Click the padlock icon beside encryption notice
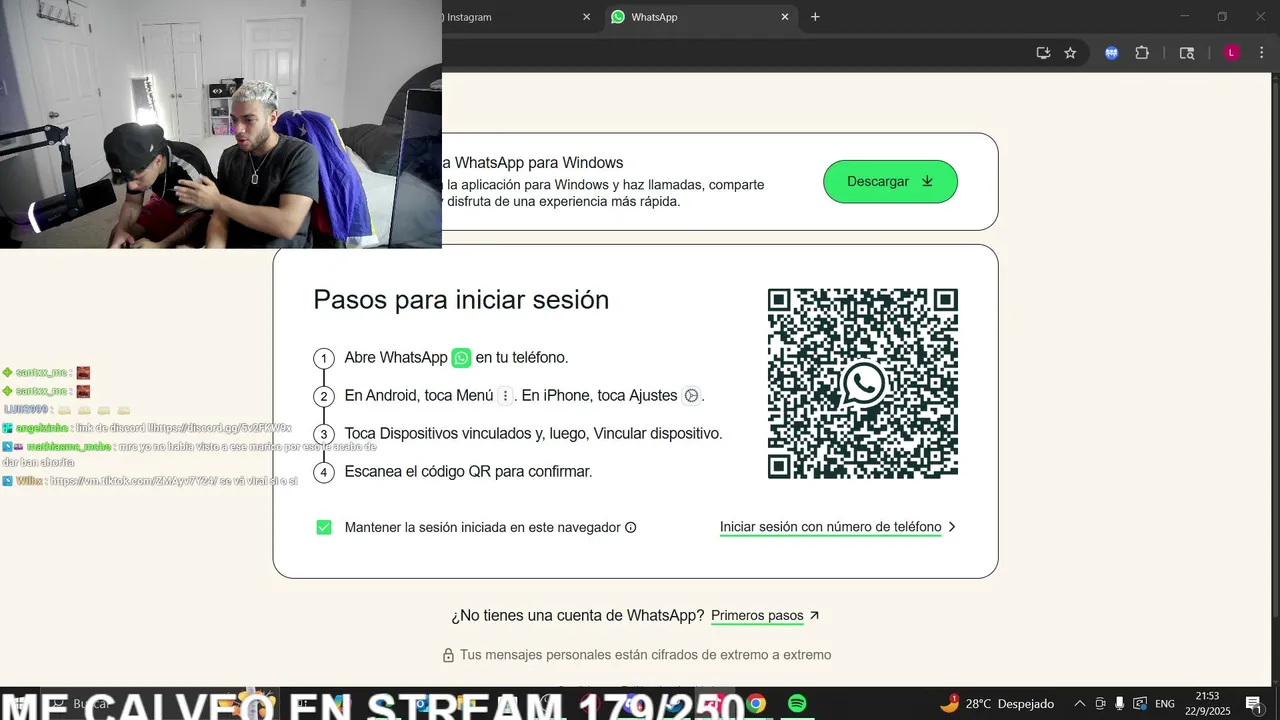The height and width of the screenshot is (720, 1280). (x=449, y=655)
